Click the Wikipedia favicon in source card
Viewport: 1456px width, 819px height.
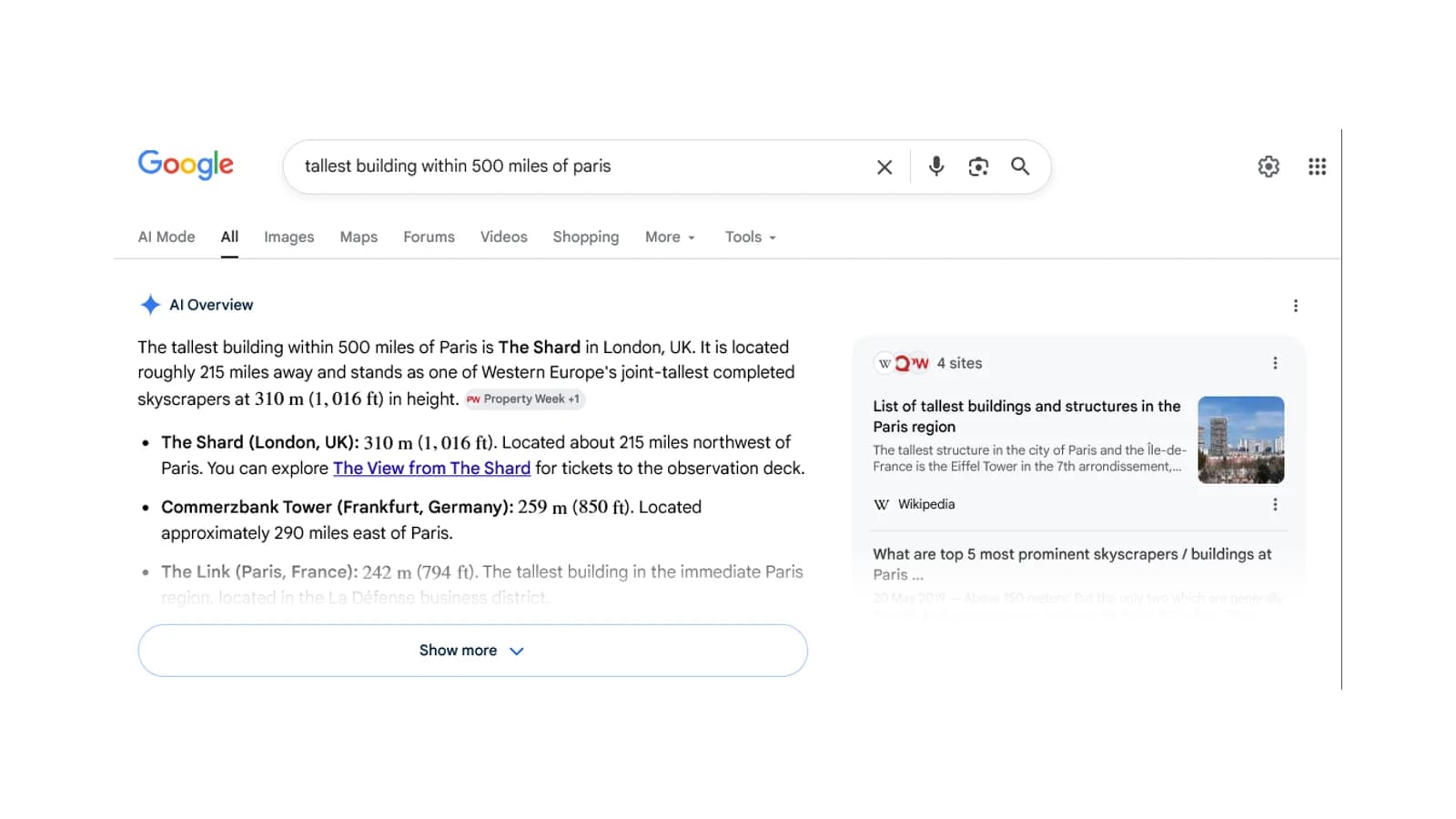(881, 504)
